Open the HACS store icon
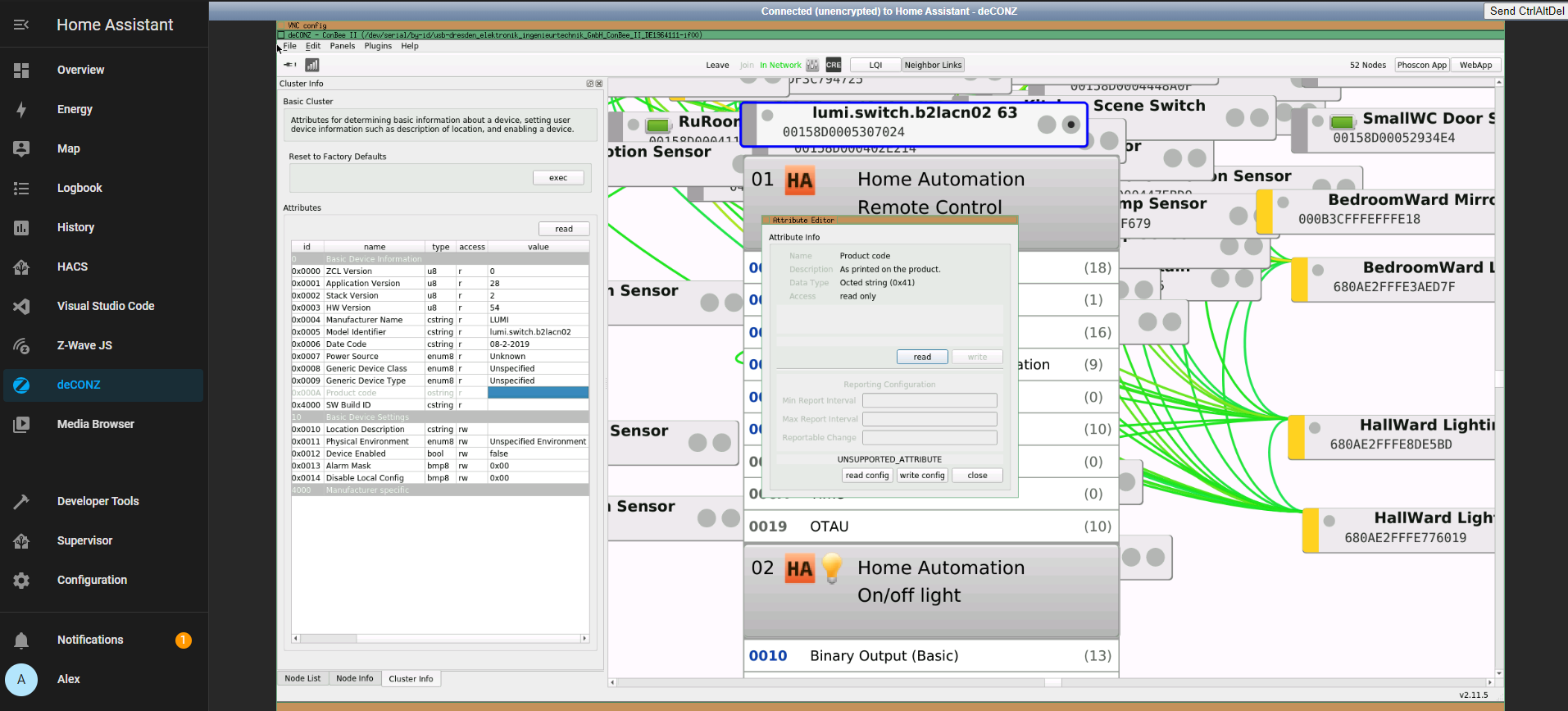The width and height of the screenshot is (1568, 711). (x=21, y=267)
